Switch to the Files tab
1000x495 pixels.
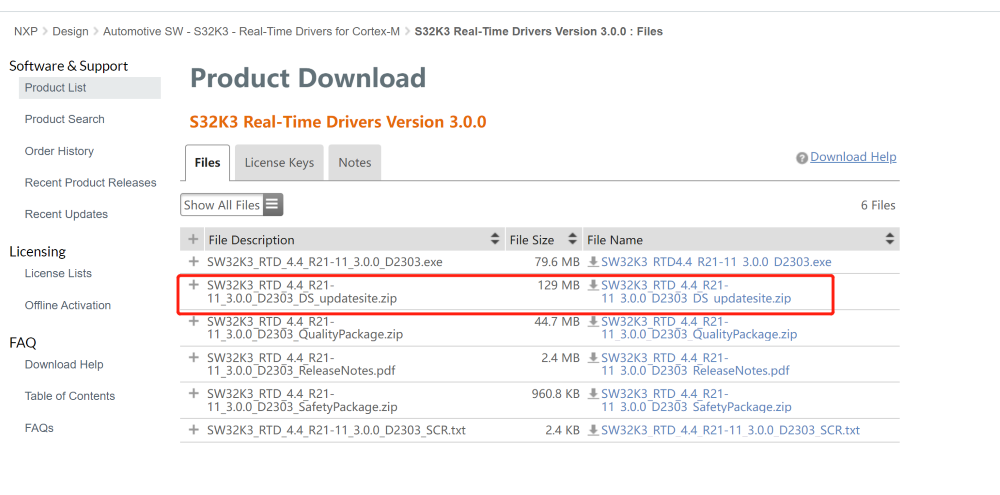pos(207,163)
